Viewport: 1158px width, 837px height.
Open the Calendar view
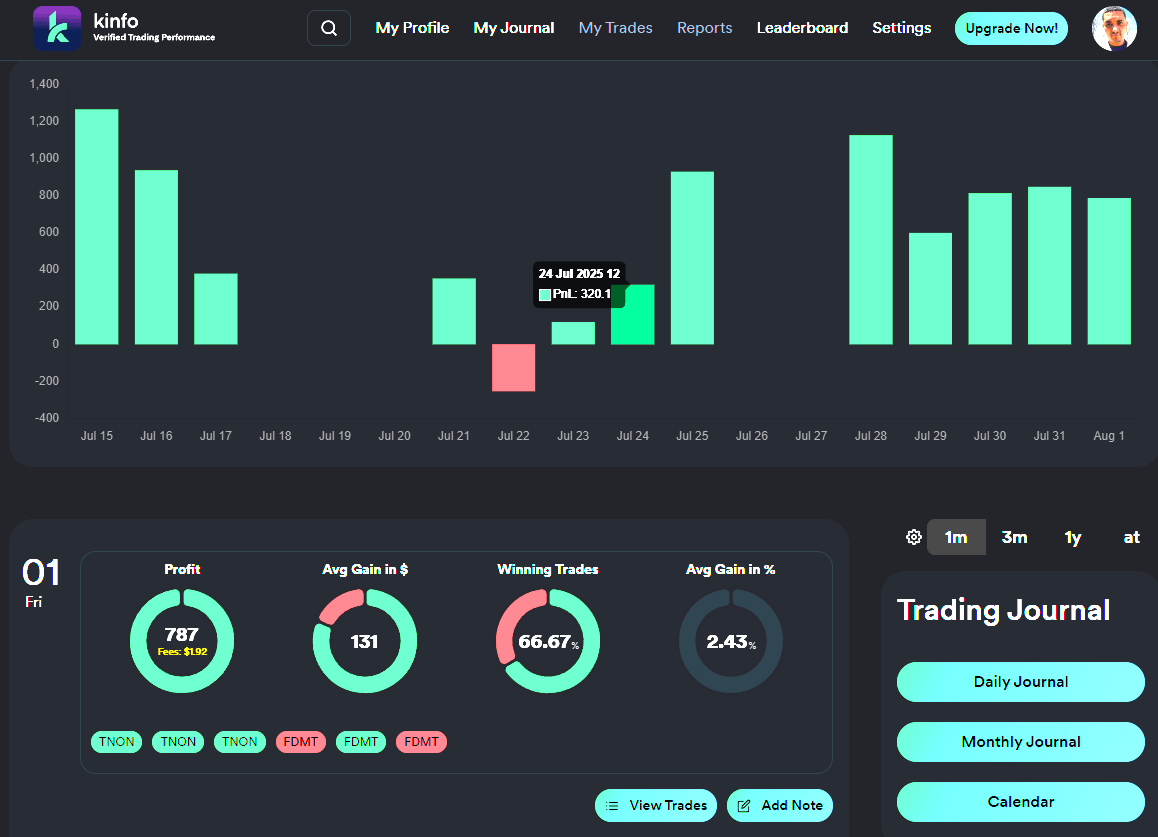click(1021, 802)
